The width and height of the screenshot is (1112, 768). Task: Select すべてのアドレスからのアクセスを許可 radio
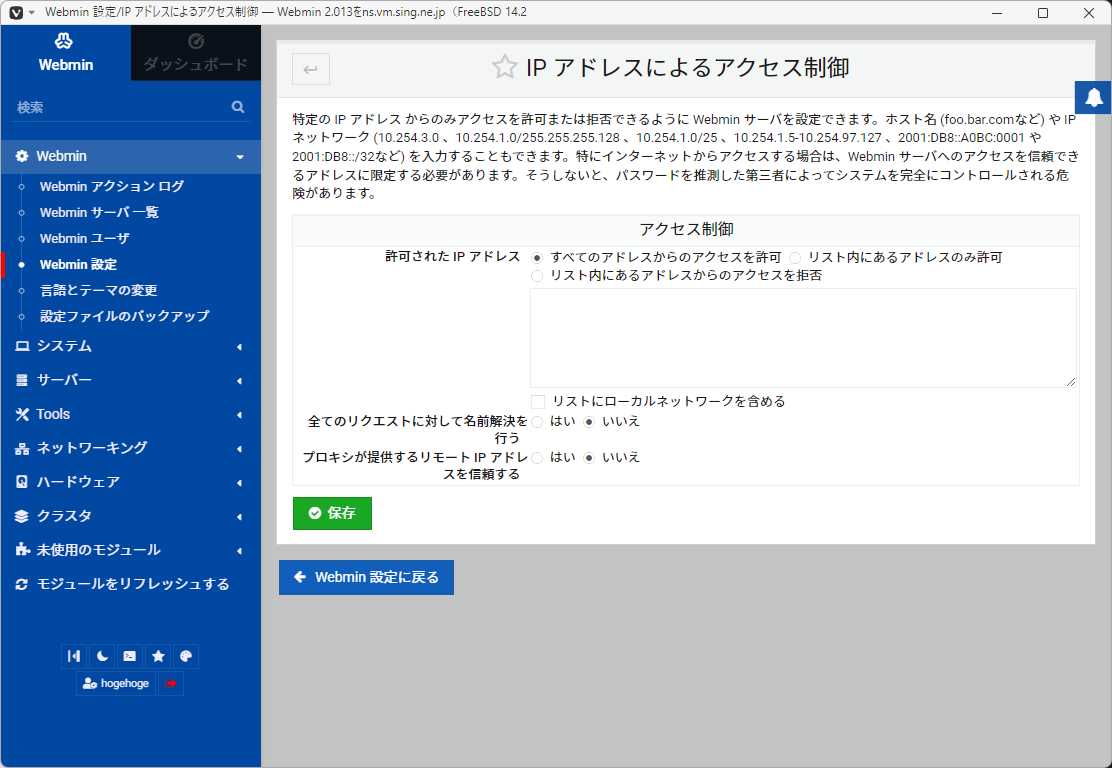(x=537, y=258)
